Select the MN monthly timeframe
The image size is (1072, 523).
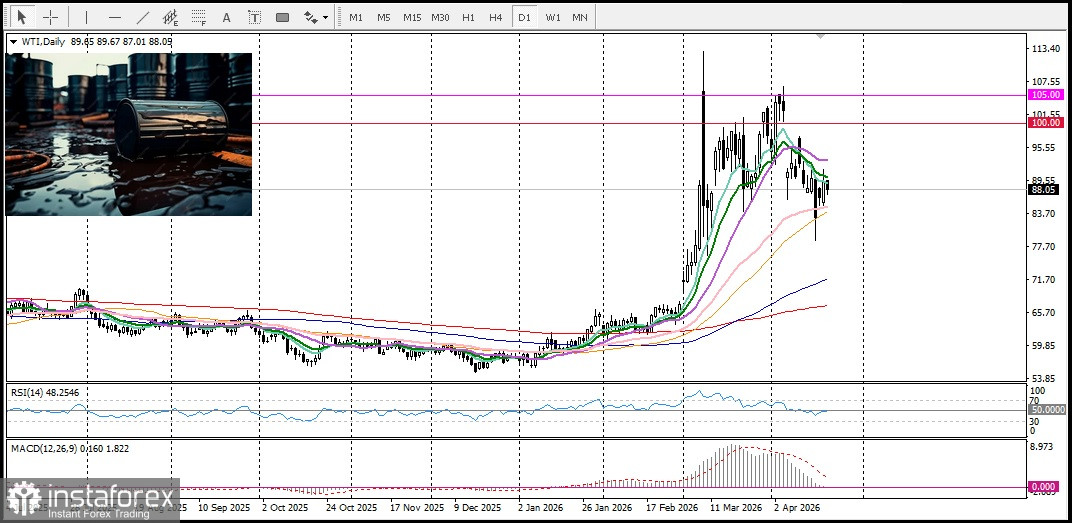click(x=580, y=17)
